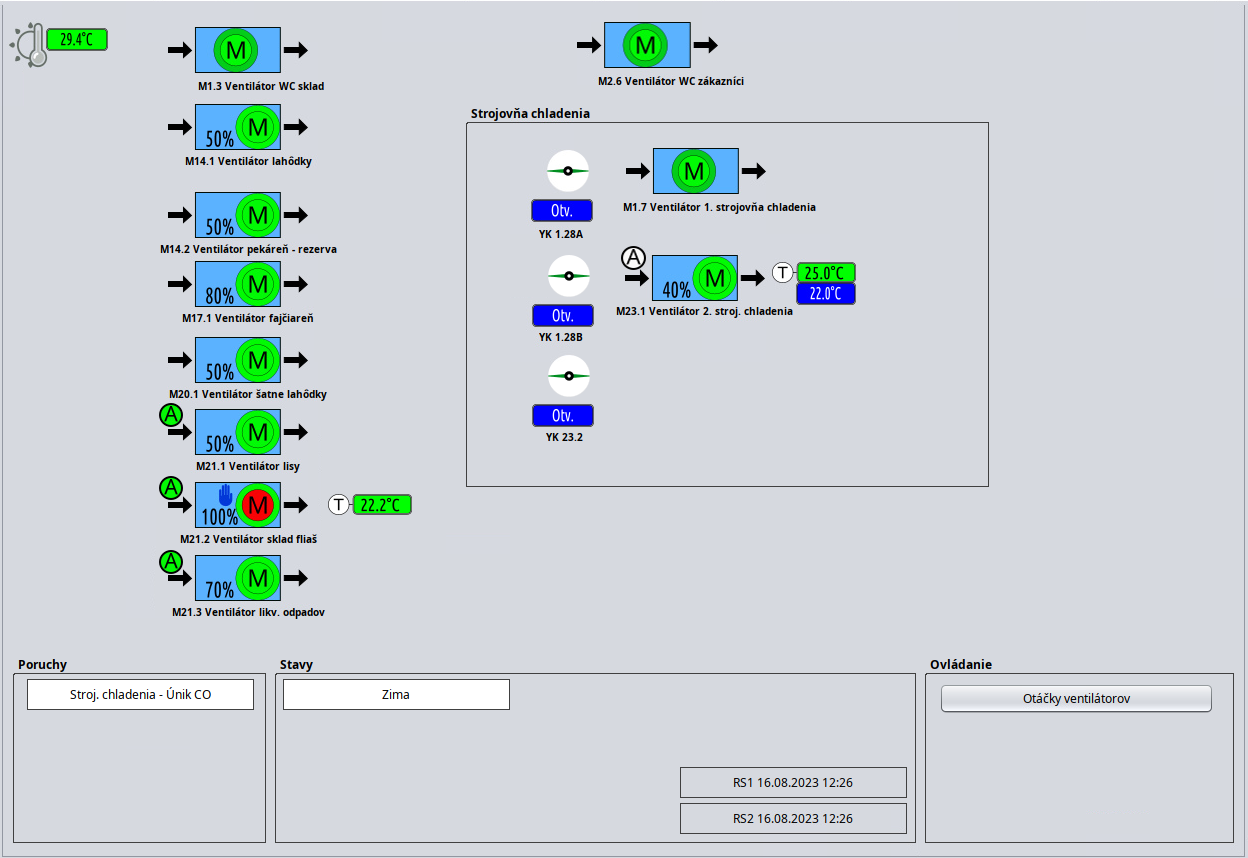Click the YK 23.2 damper valve icon

tap(569, 376)
